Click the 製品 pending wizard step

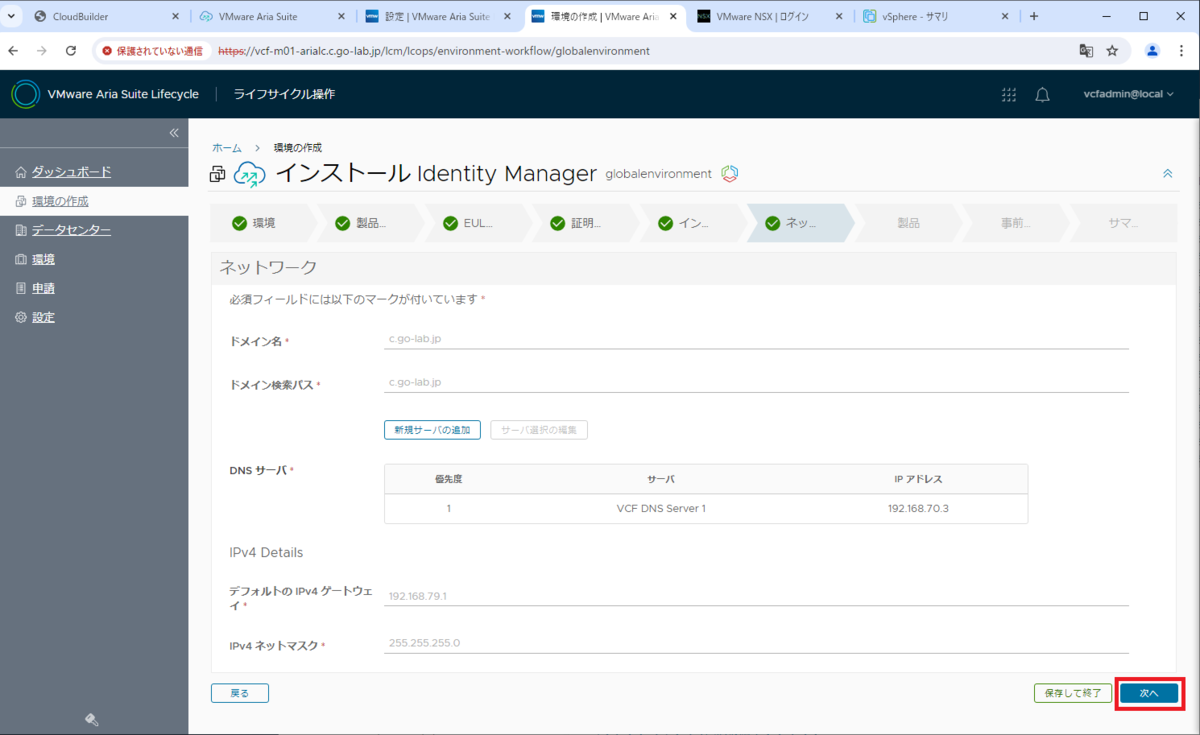(908, 224)
